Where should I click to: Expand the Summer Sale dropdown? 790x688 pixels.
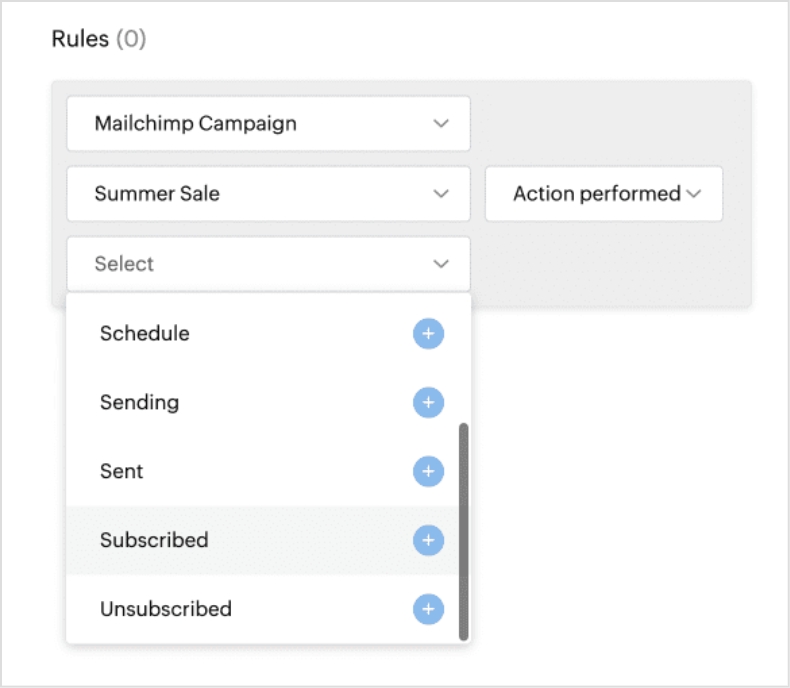(267, 194)
